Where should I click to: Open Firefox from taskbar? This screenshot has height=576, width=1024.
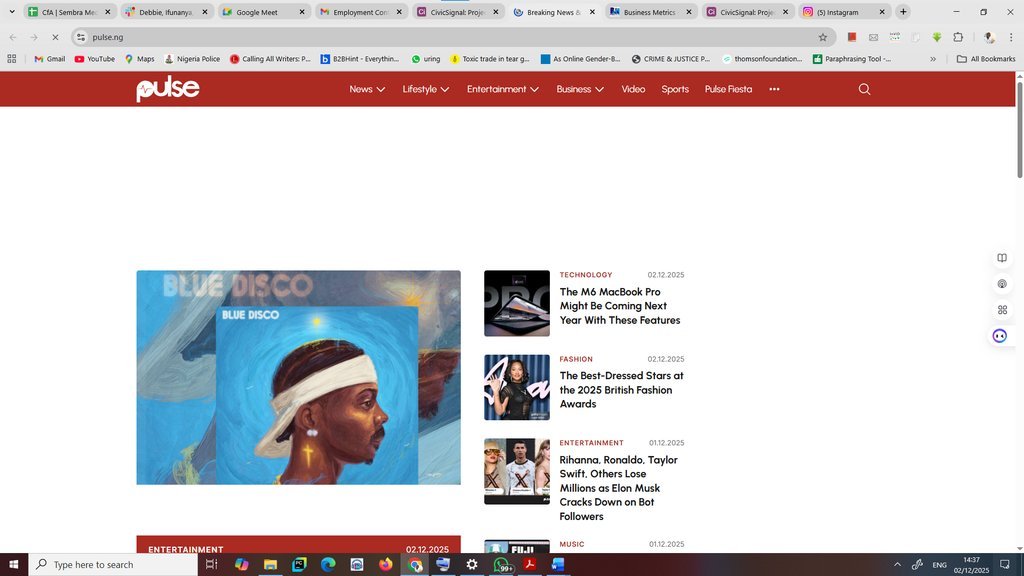pyautogui.click(x=385, y=564)
